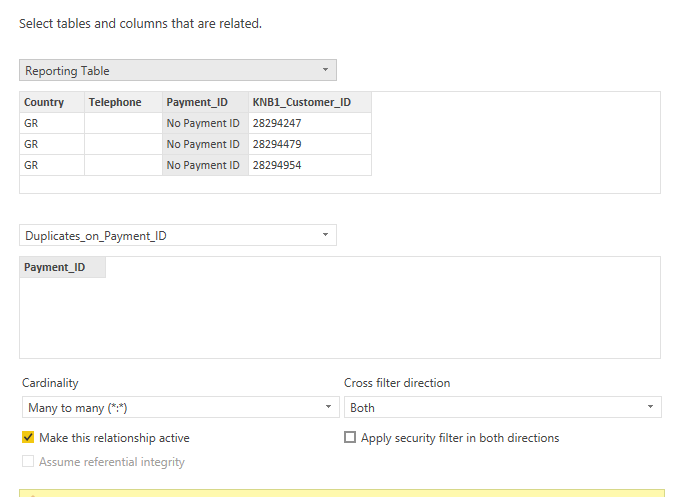Select the KNB1_Customer_ID column header
The width and height of the screenshot is (689, 497).
[x=310, y=102]
